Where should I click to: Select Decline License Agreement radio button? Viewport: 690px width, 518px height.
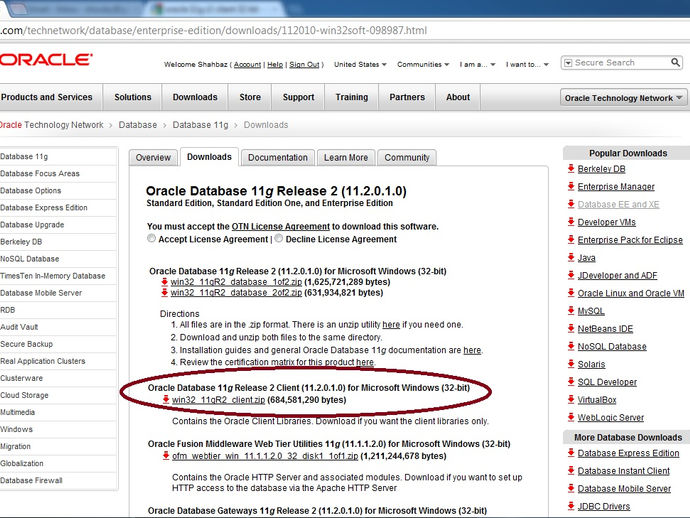pyautogui.click(x=279, y=239)
